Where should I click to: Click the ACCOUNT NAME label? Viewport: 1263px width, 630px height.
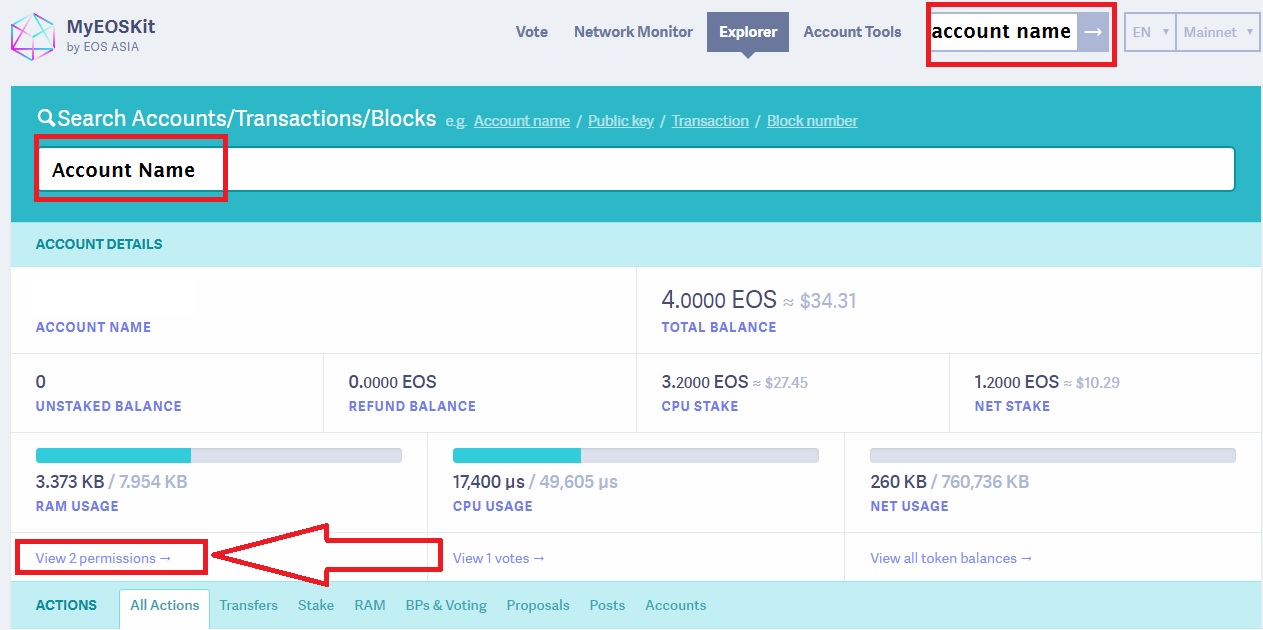click(93, 327)
